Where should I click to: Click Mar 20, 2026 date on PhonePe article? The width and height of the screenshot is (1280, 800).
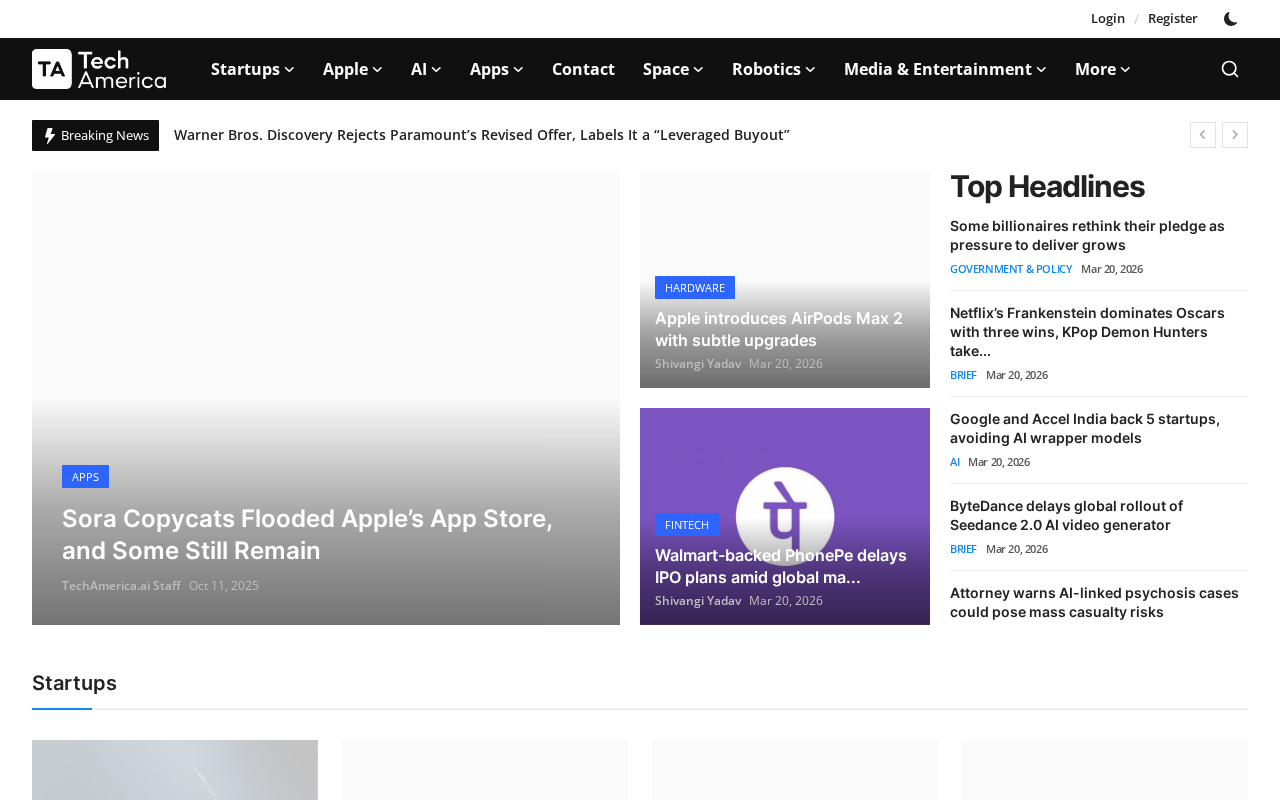click(x=786, y=601)
